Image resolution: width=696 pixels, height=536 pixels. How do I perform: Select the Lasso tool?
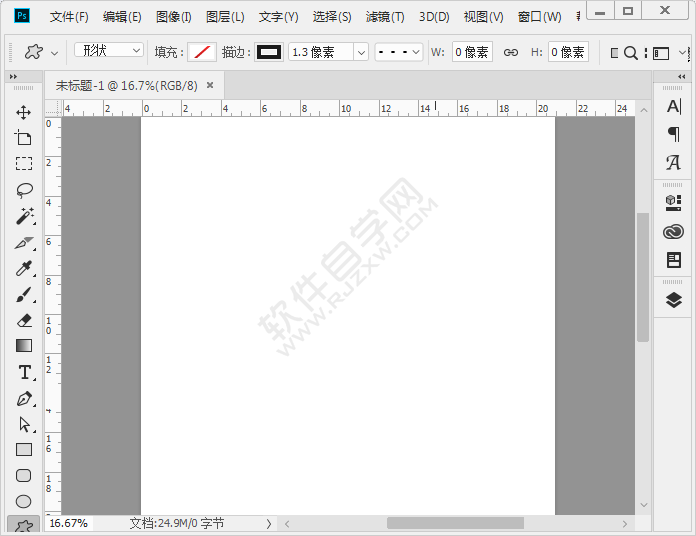tap(24, 190)
